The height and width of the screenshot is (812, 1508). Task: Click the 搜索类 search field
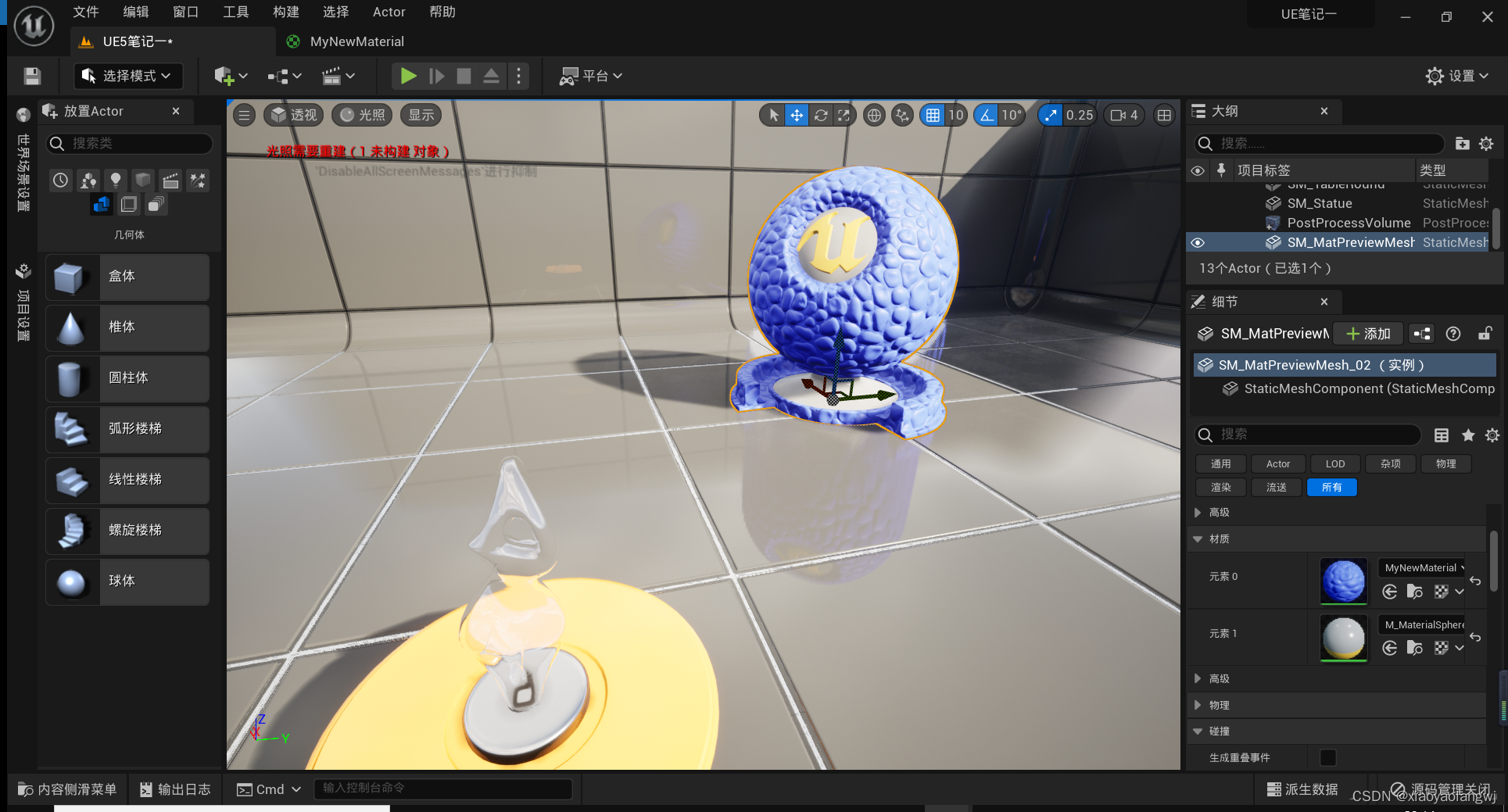130,143
